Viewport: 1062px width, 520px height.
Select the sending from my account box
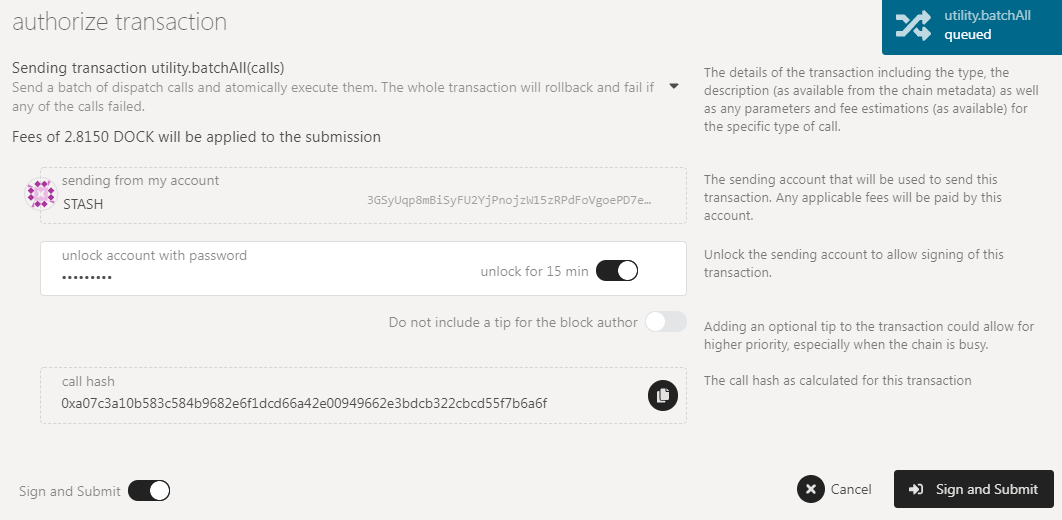point(363,195)
